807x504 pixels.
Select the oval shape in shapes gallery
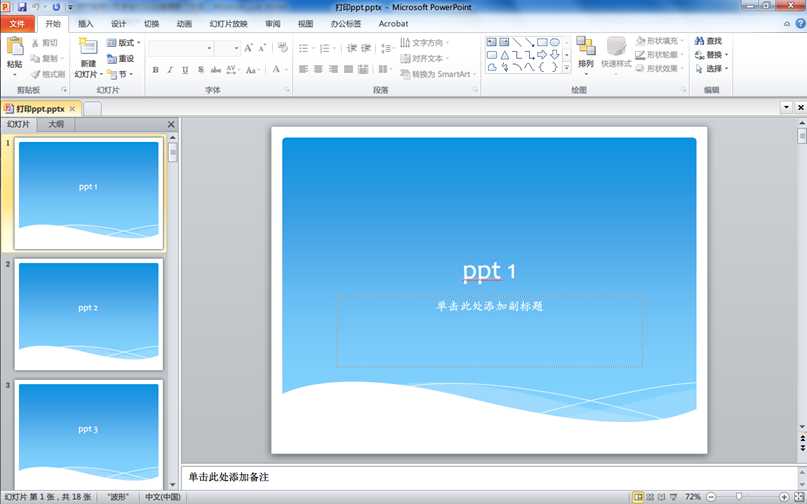coord(555,42)
